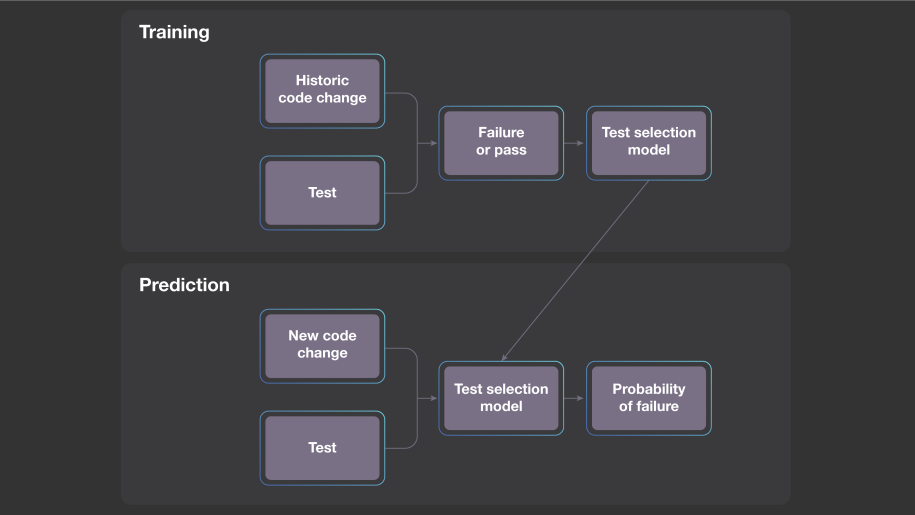Click the Test selection model box in Prediction
Viewport: 915px width, 515px height.
500,398
